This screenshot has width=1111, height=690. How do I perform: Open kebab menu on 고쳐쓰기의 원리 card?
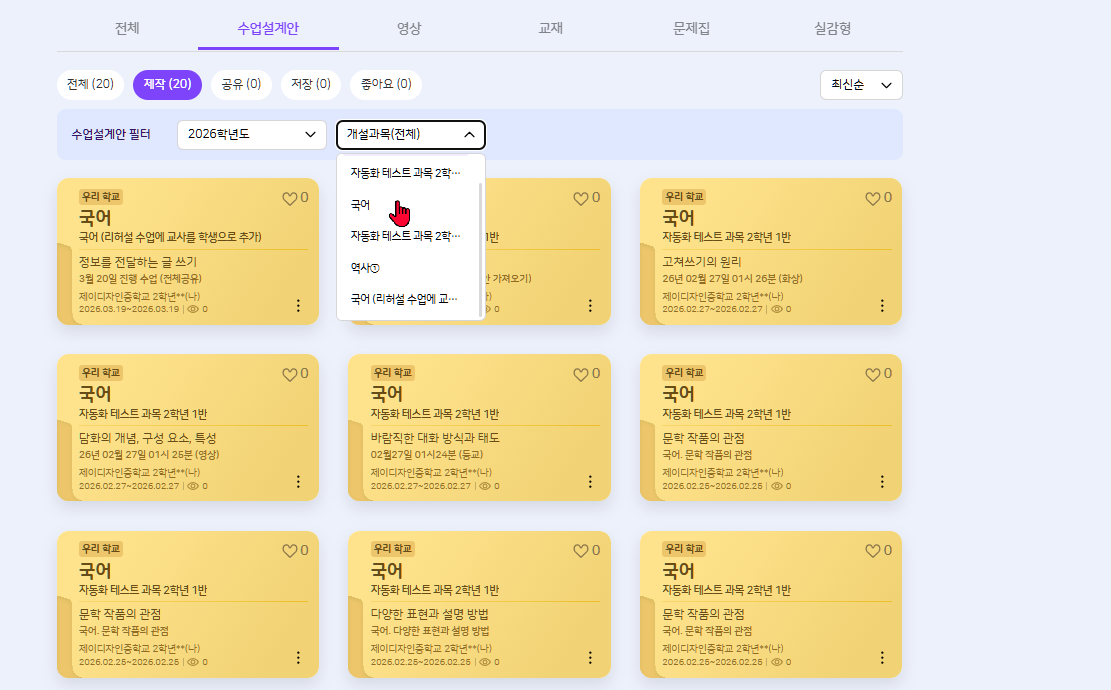pos(881,305)
